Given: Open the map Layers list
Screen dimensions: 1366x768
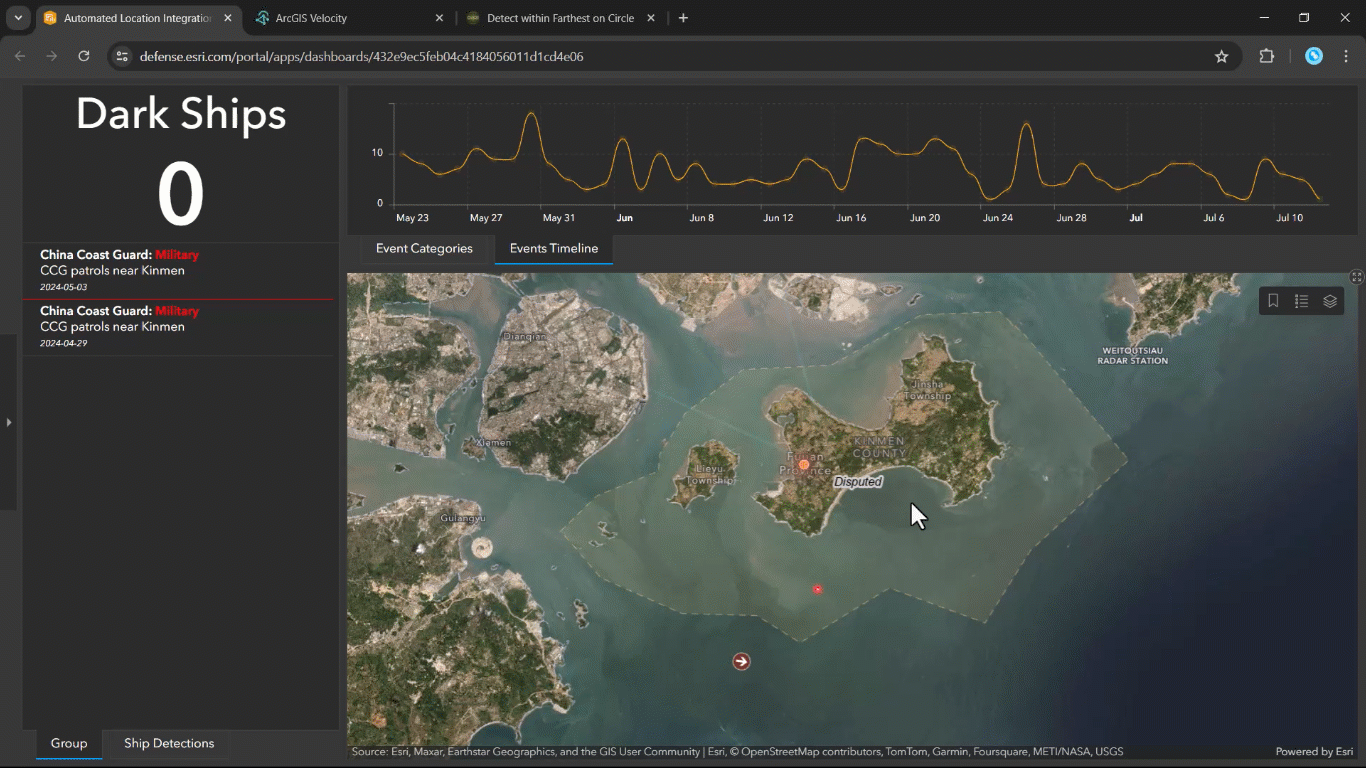Looking at the screenshot, I should tap(1330, 301).
